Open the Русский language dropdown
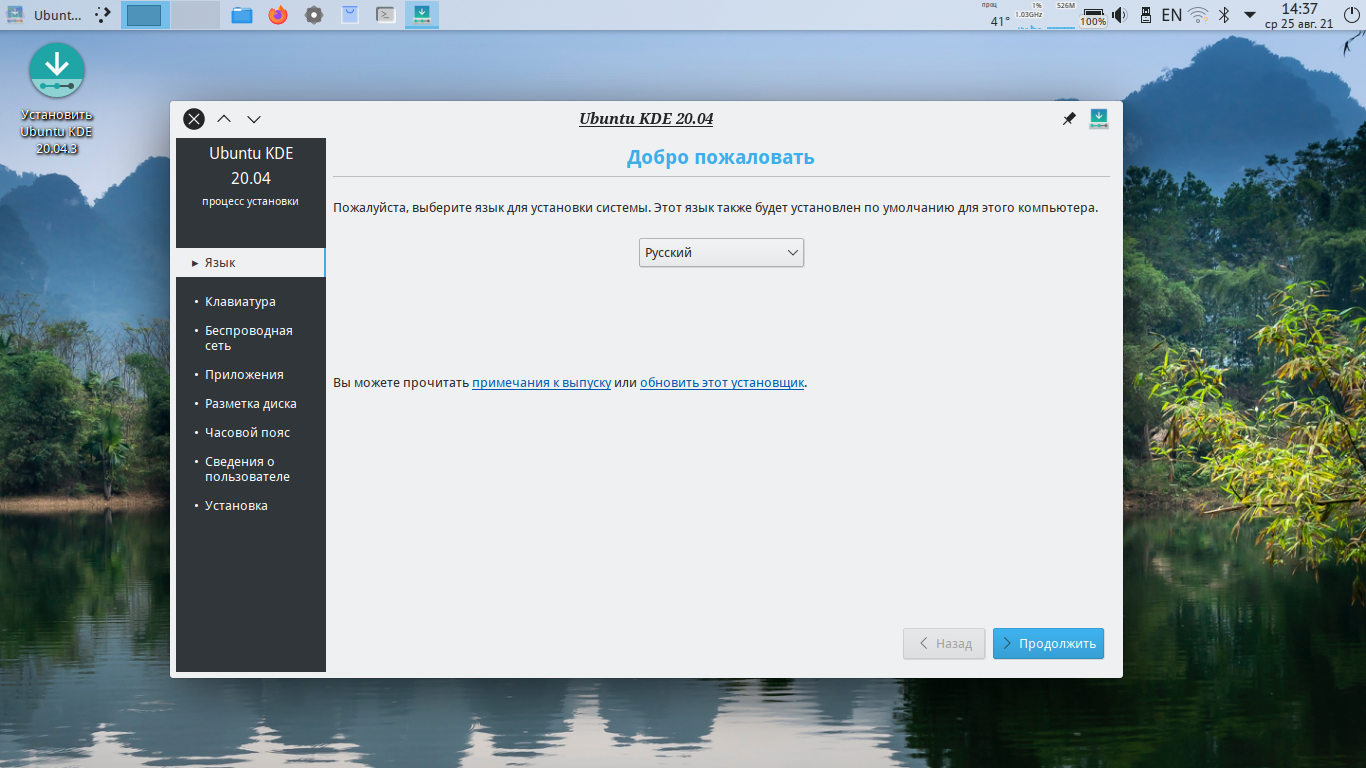Screen dimensions: 1366x768 pos(721,253)
